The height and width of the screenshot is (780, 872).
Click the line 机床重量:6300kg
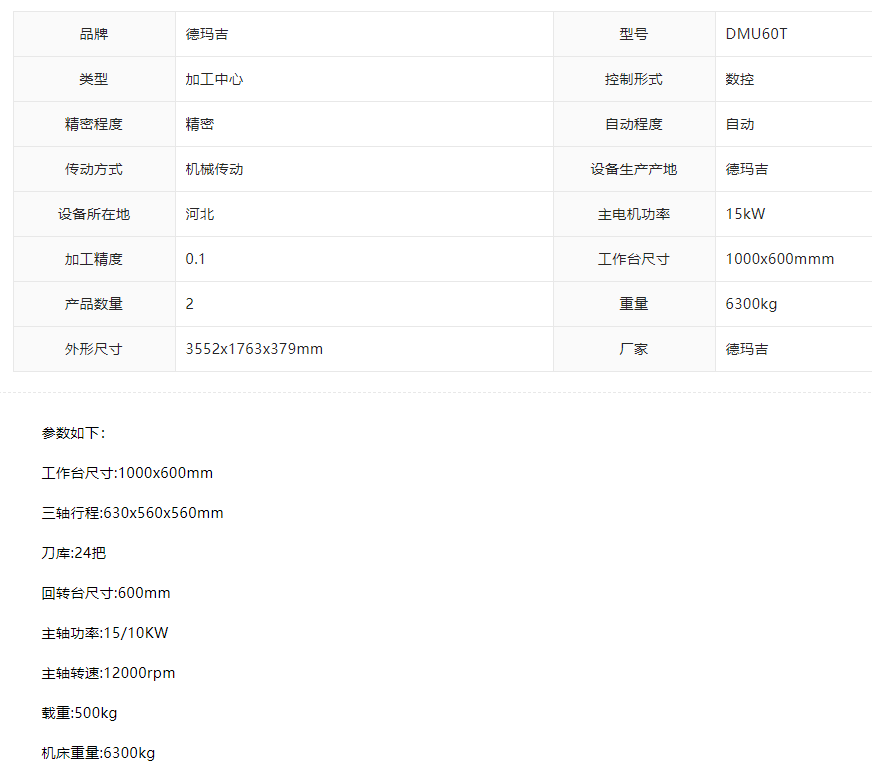pos(98,753)
